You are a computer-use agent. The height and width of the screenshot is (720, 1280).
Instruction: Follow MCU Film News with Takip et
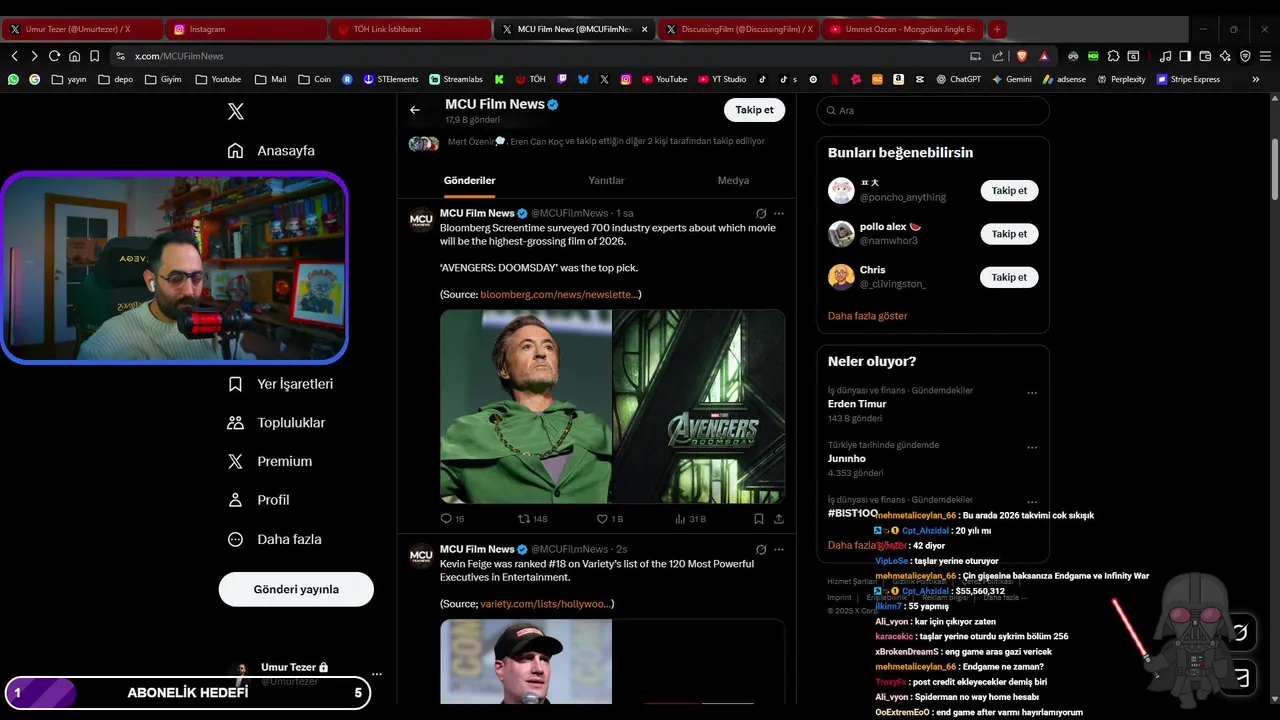pyautogui.click(x=754, y=110)
